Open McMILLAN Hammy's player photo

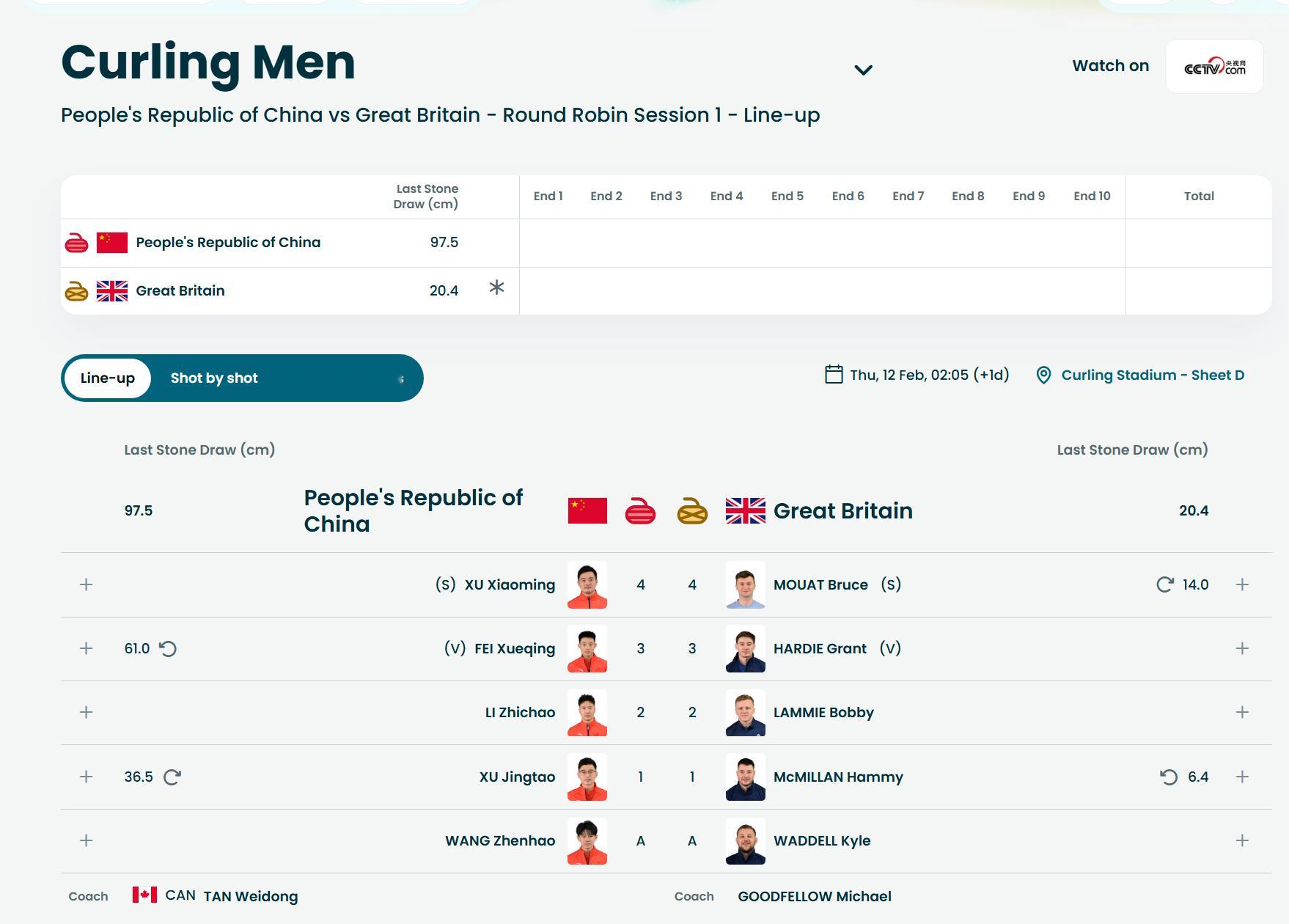pos(746,777)
